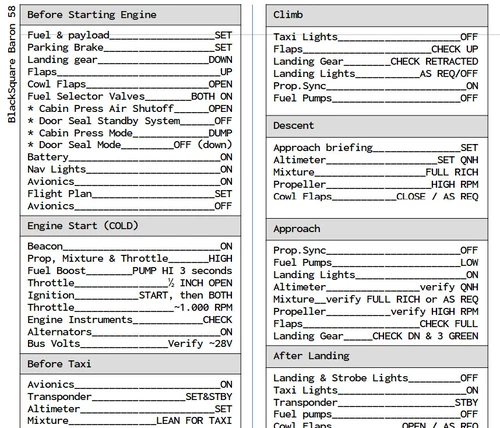Click the vertical 'BlackSquare Baron 58' title
The height and width of the screenshot is (428, 500).
12,64
